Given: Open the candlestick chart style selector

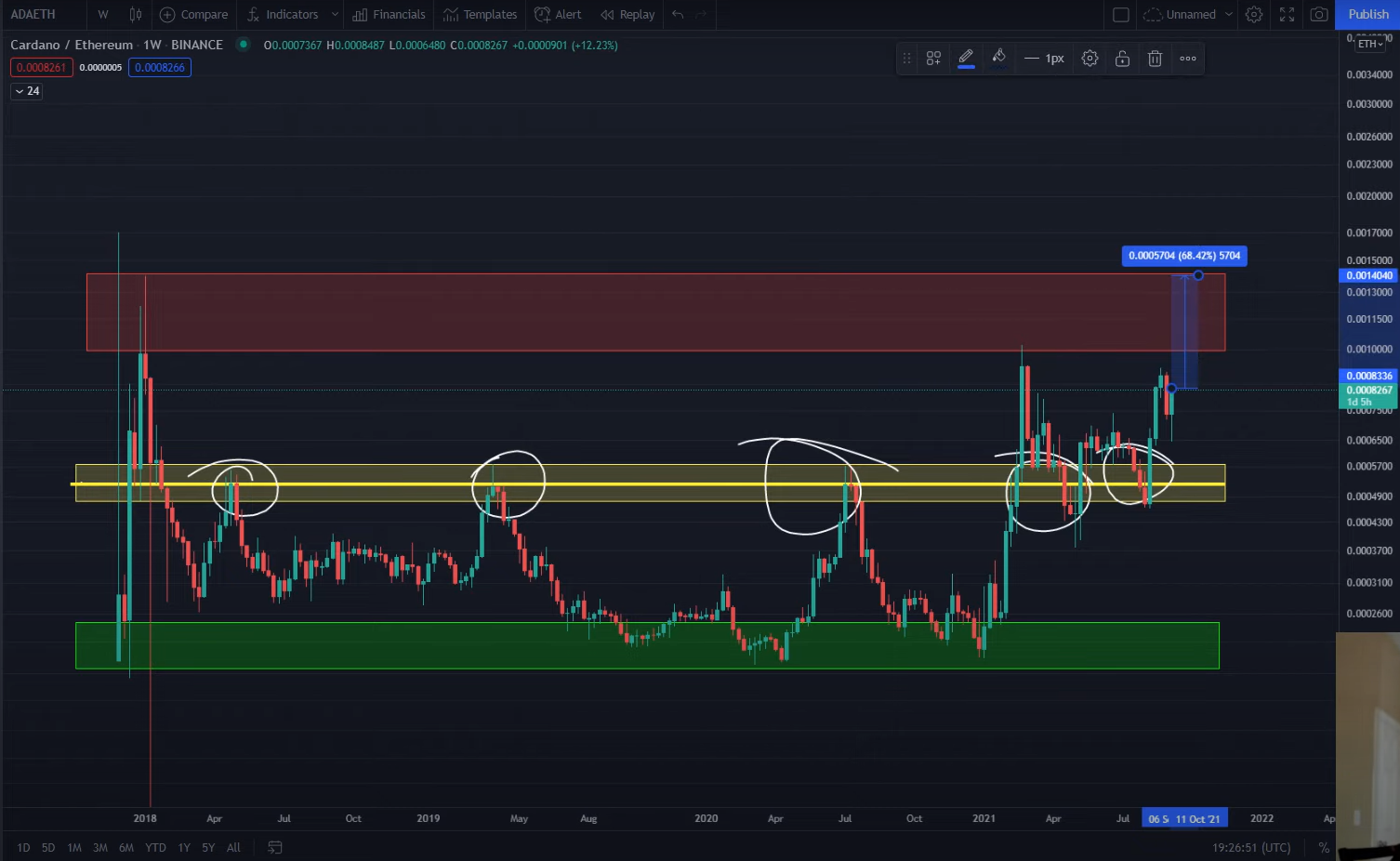Looking at the screenshot, I should [x=136, y=14].
